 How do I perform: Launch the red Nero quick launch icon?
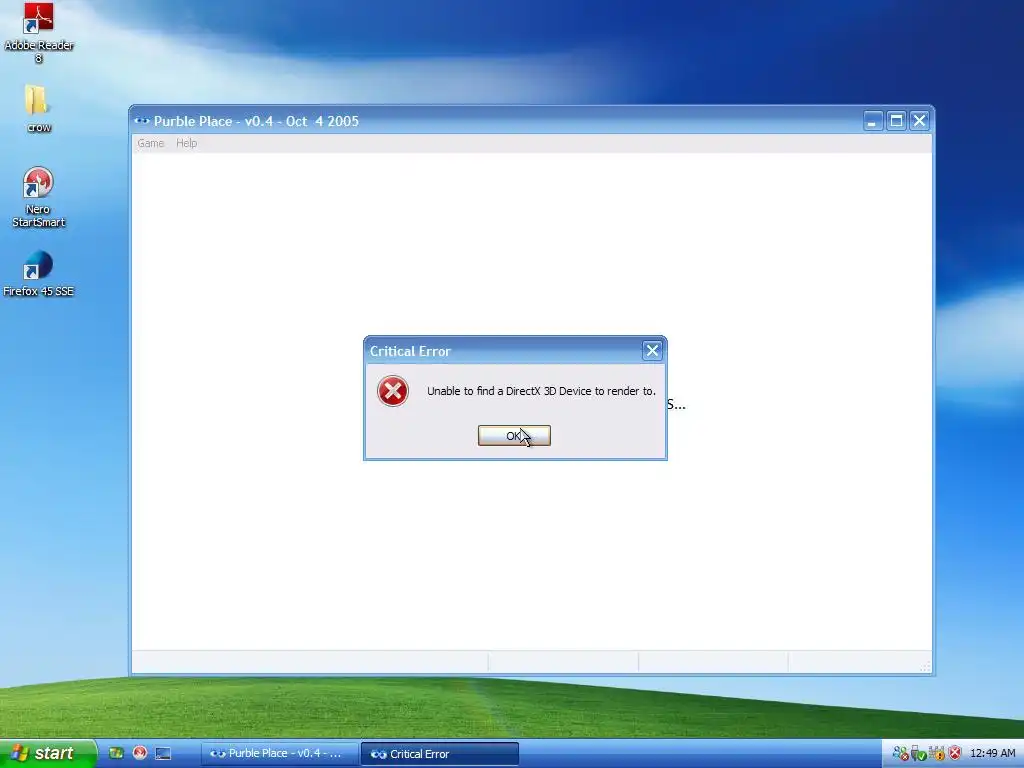[x=140, y=753]
